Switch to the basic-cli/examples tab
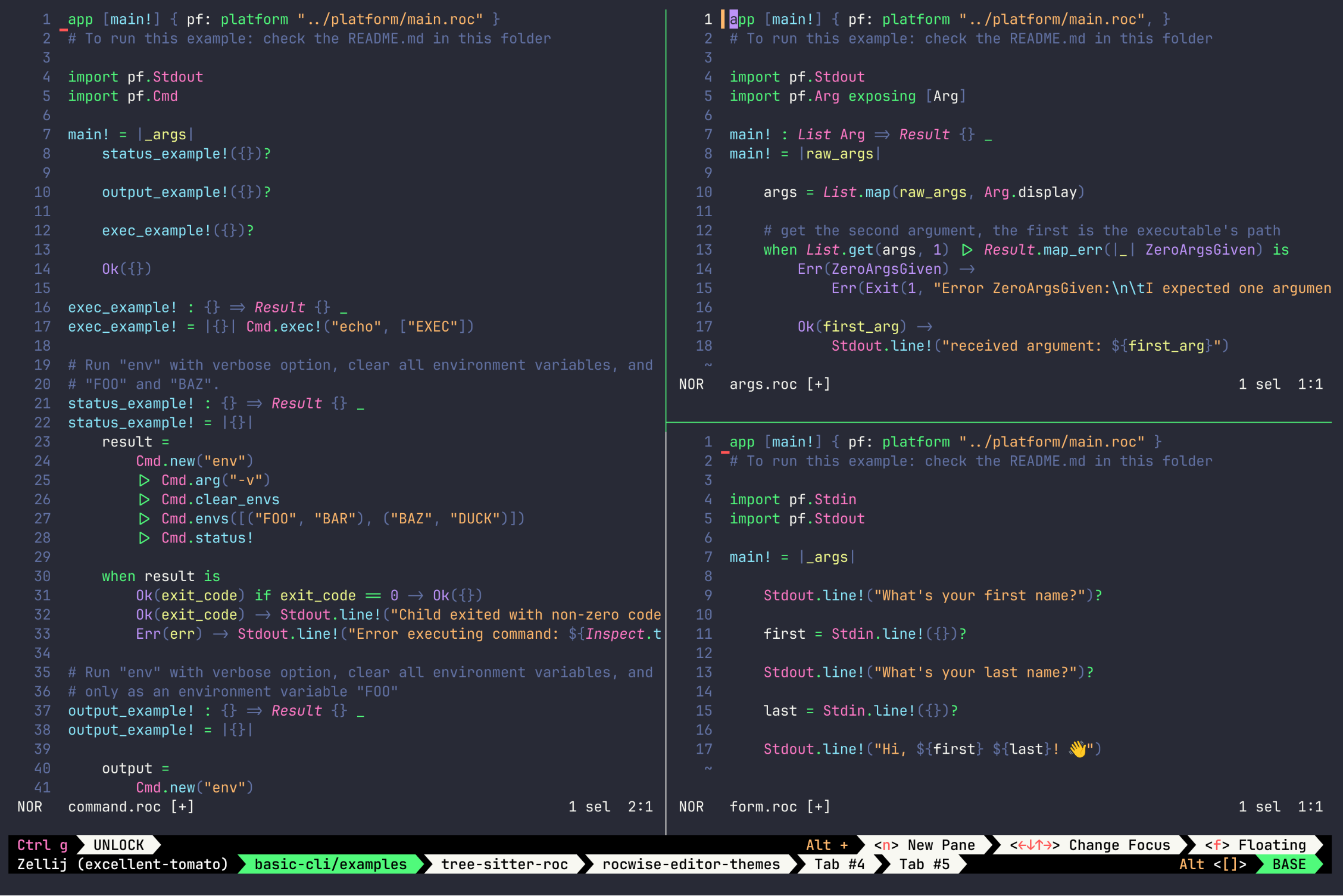 coord(330,864)
